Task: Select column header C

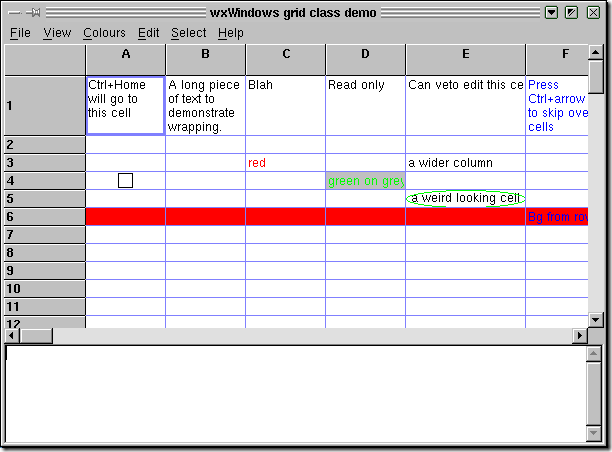Action: tap(286, 60)
